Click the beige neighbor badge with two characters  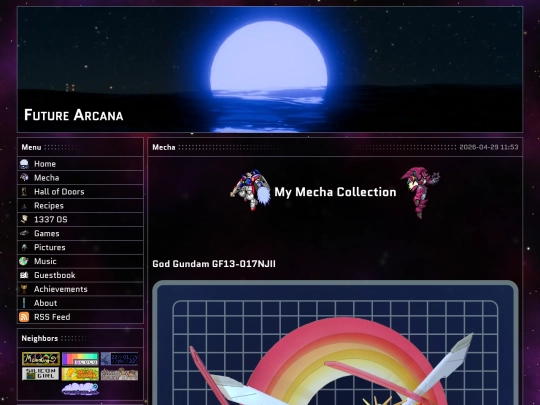(120, 374)
